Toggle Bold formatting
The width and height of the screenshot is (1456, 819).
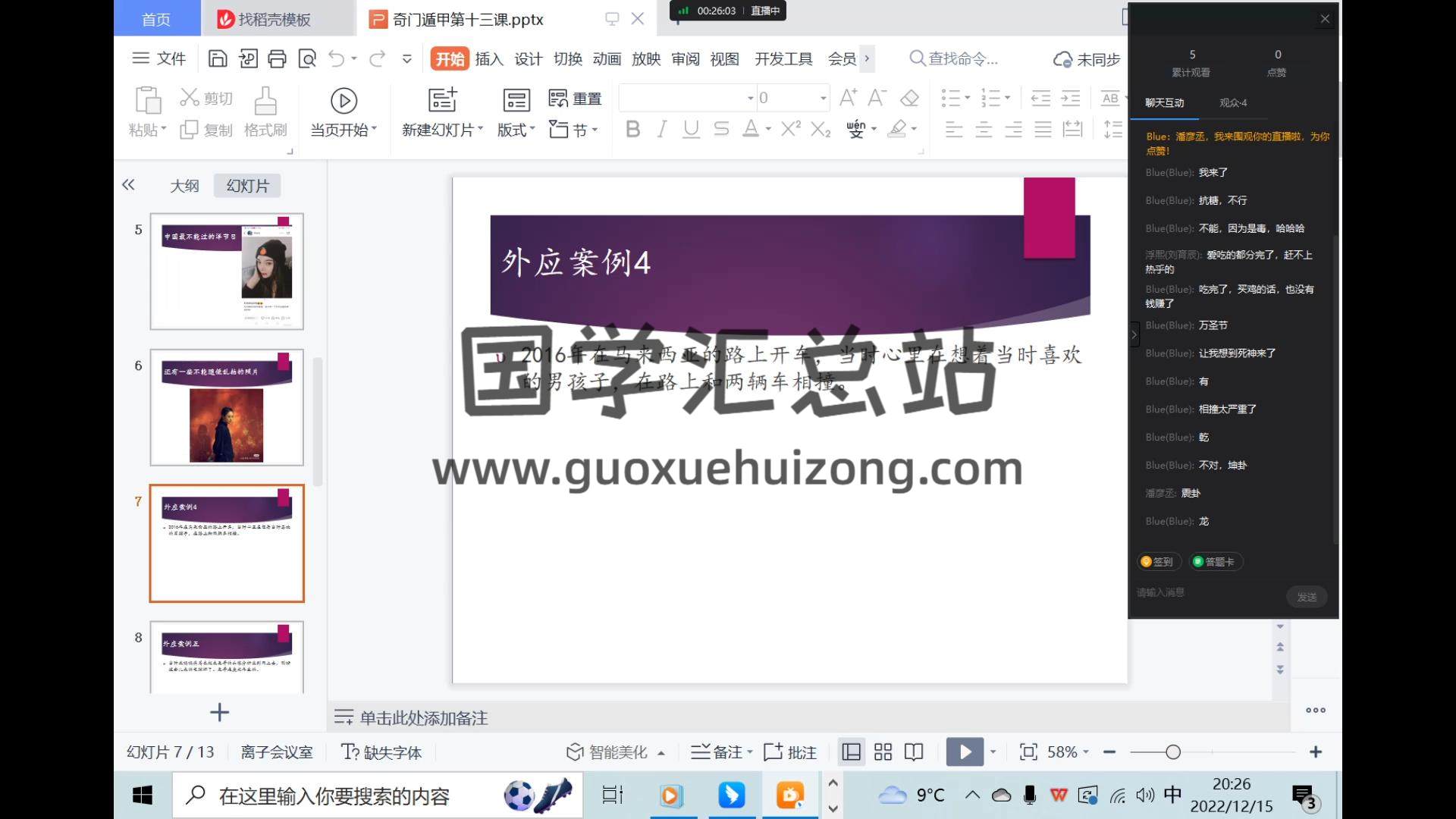click(x=632, y=130)
